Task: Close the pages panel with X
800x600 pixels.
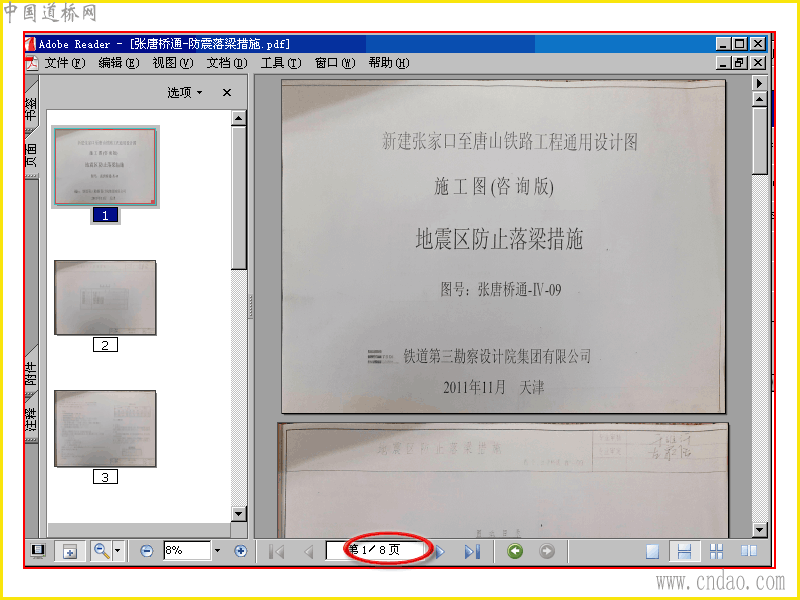Action: coord(227,92)
